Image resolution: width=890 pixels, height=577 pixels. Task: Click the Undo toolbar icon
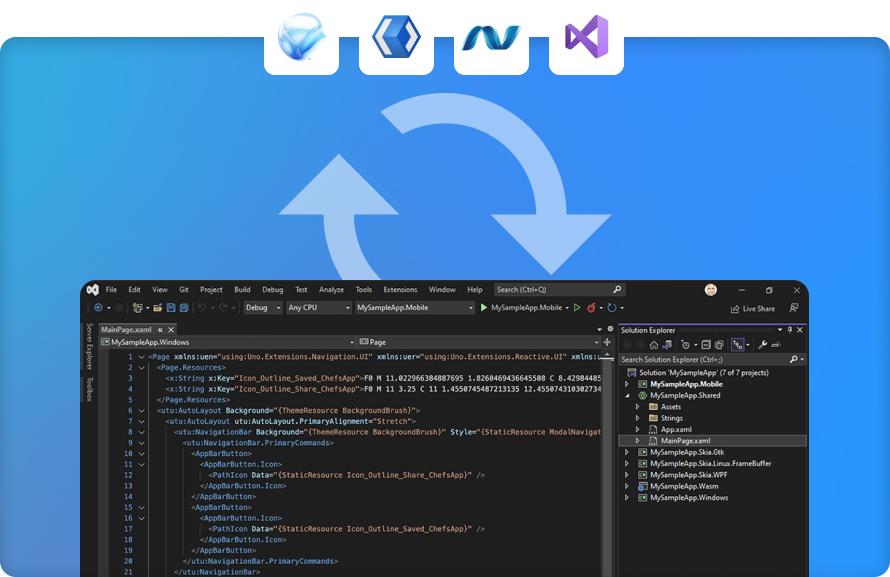pyautogui.click(x=202, y=308)
